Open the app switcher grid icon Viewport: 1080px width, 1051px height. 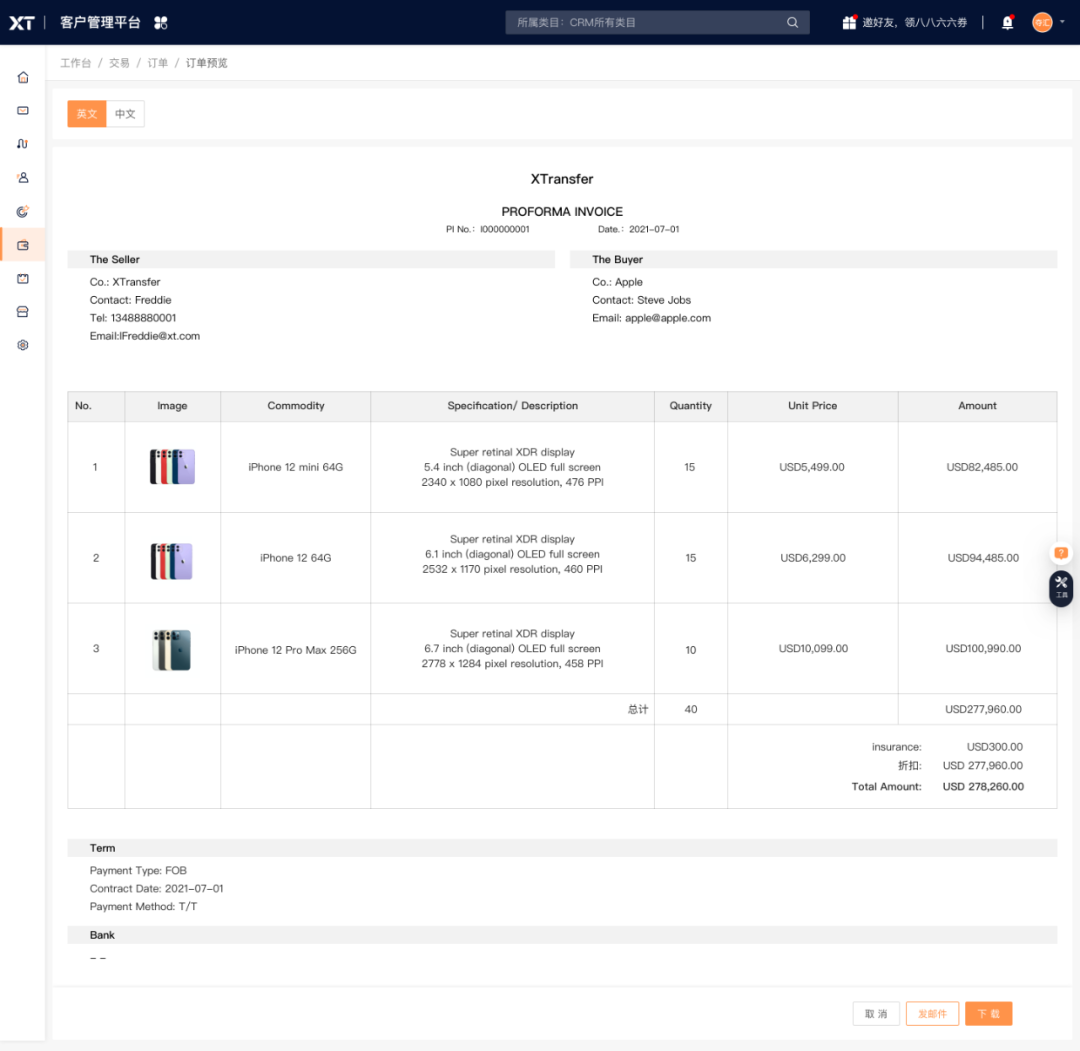point(160,23)
